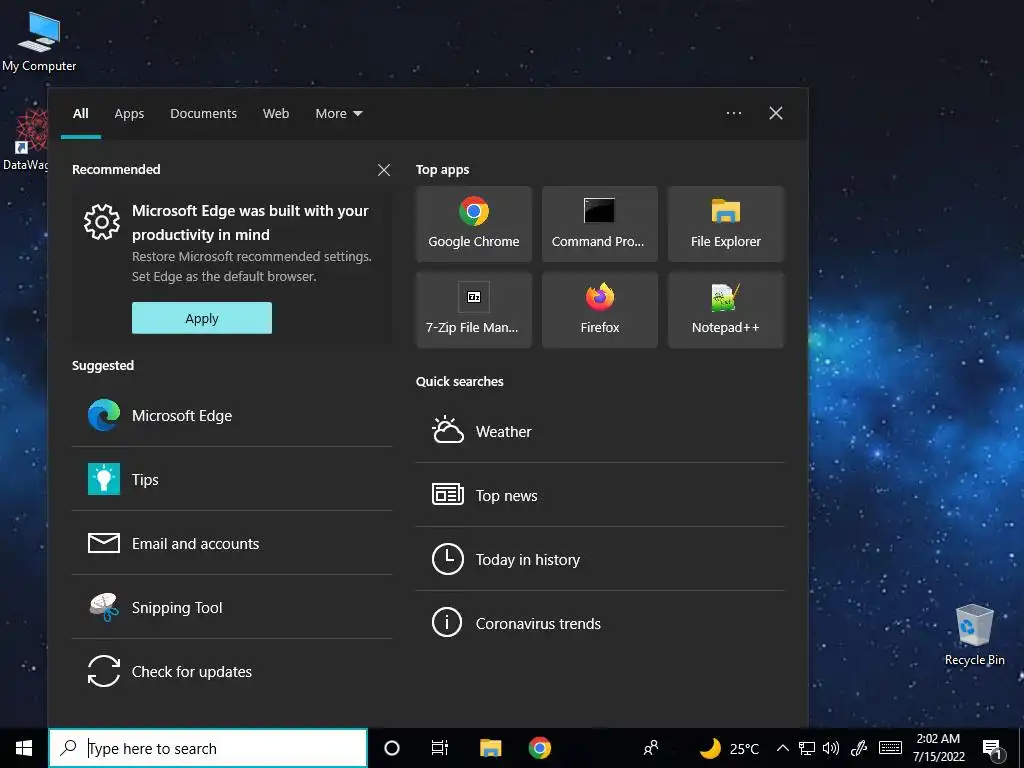Open the notification action center
This screenshot has width=1024, height=768.
[x=993, y=748]
